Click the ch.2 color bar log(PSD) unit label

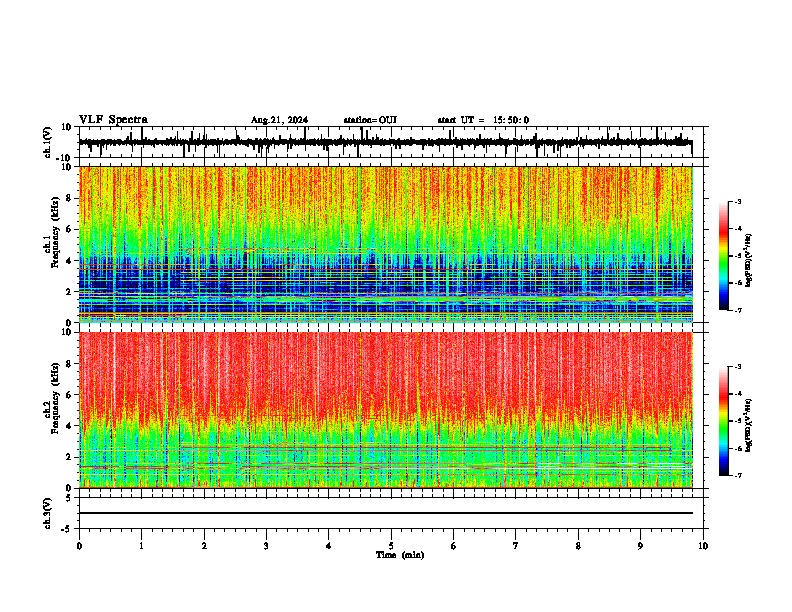749,425
